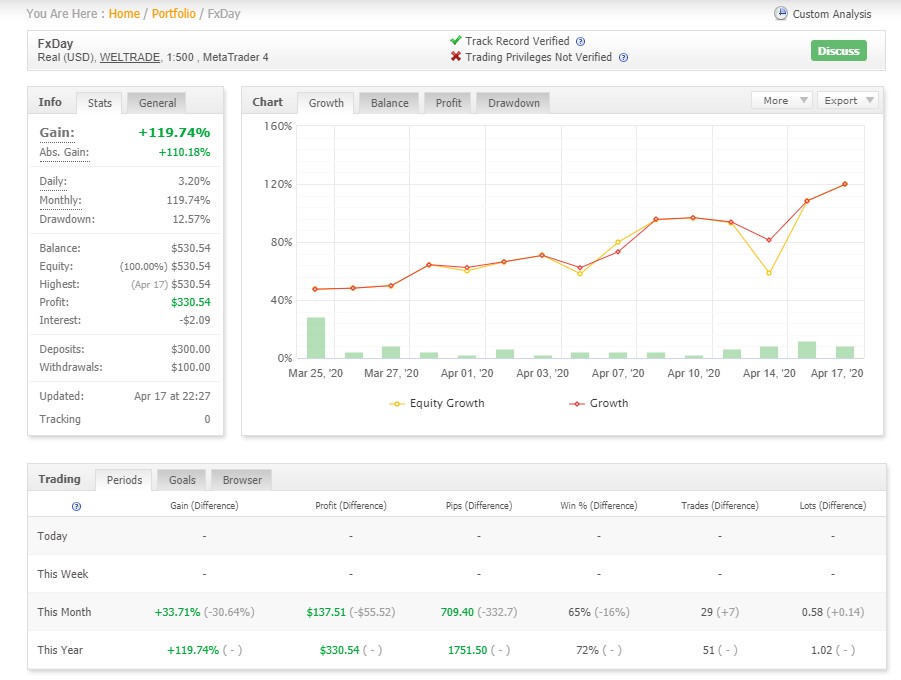This screenshot has height=680, width=901.
Task: Click help icon beside Trading Privileges Not Verified
Action: 623,58
